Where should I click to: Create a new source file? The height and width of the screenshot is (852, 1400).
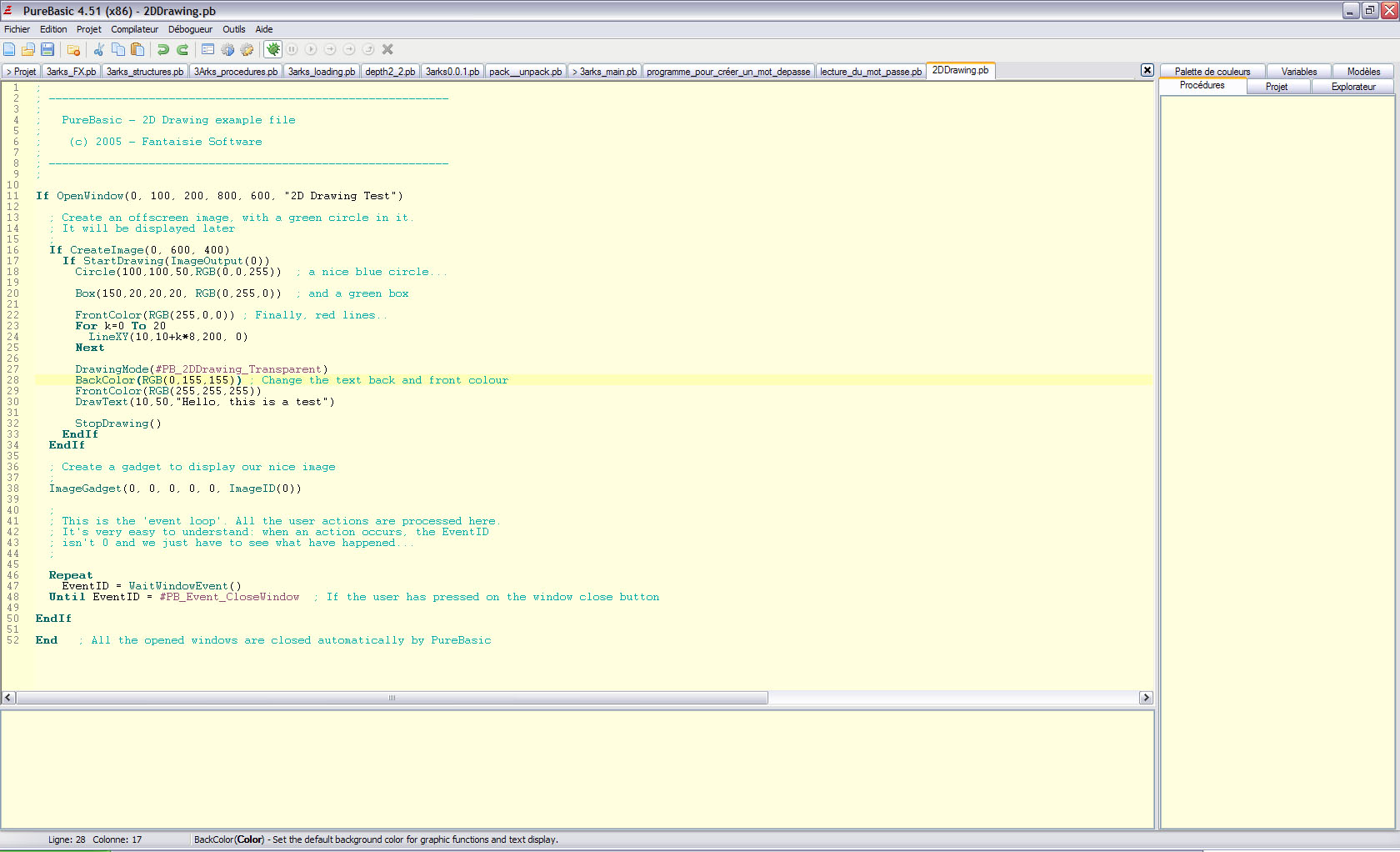pyautogui.click(x=9, y=50)
